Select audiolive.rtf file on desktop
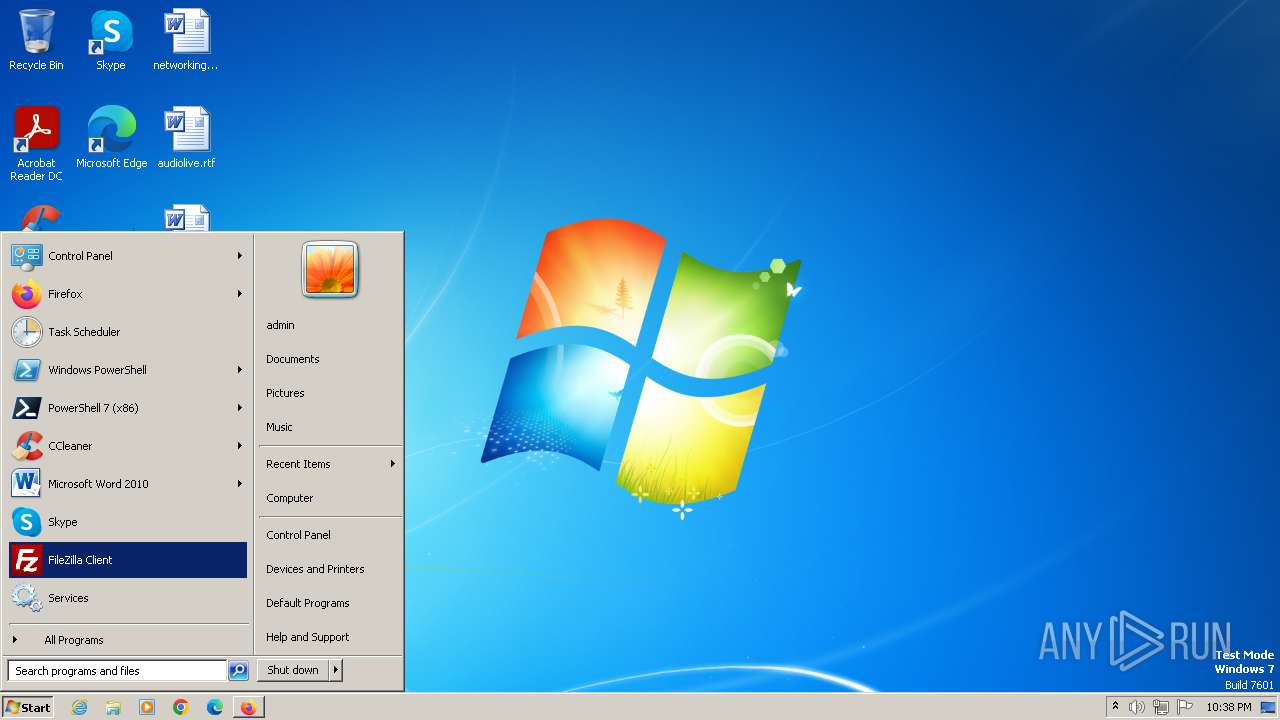Viewport: 1280px width, 720px height. (186, 138)
